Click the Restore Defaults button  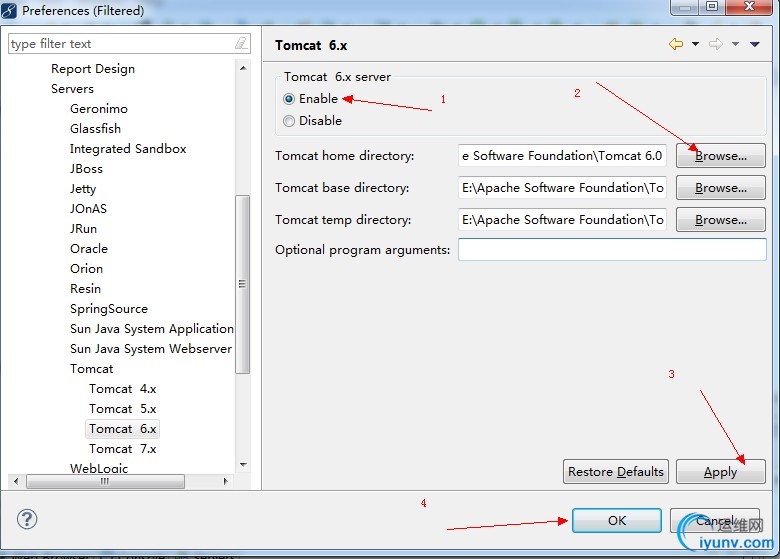coord(616,471)
